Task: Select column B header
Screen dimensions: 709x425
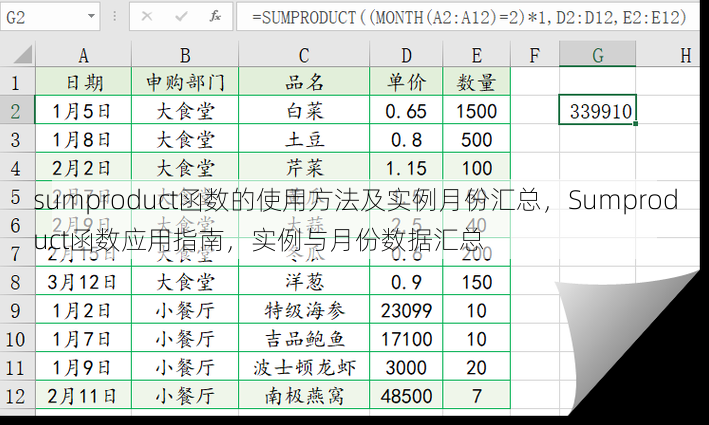Action: point(185,55)
